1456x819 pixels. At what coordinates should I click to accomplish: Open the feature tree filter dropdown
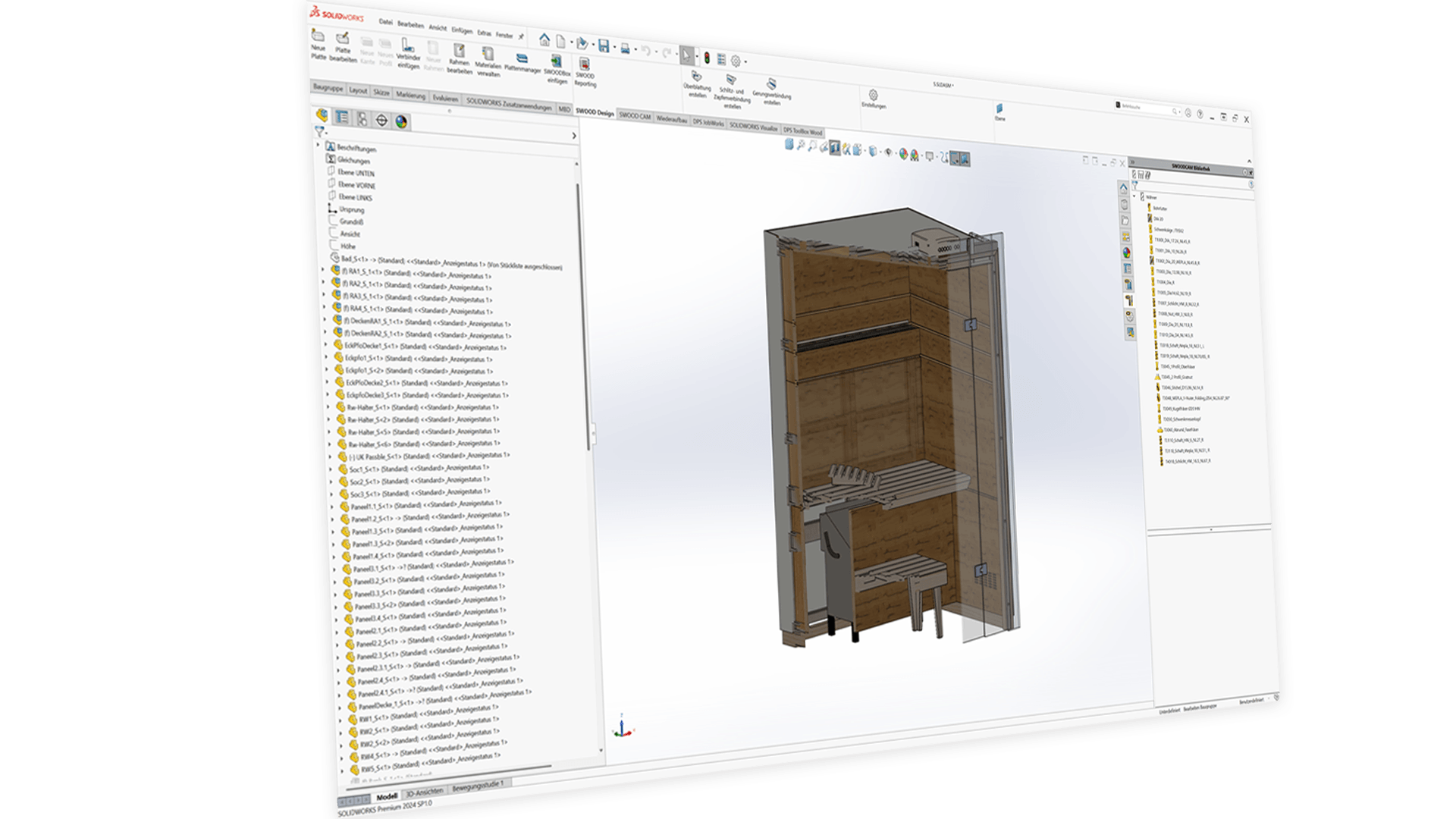(321, 132)
